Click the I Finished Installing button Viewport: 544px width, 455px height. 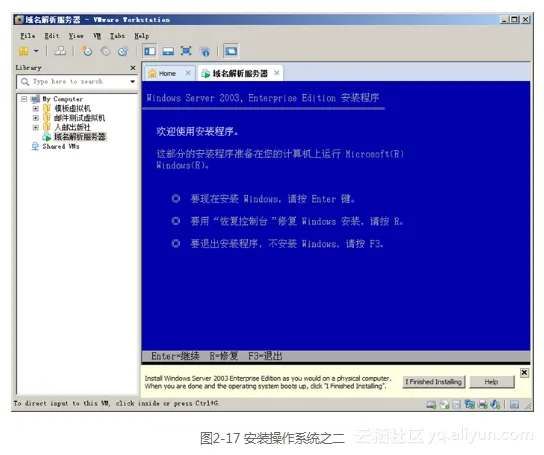434,382
